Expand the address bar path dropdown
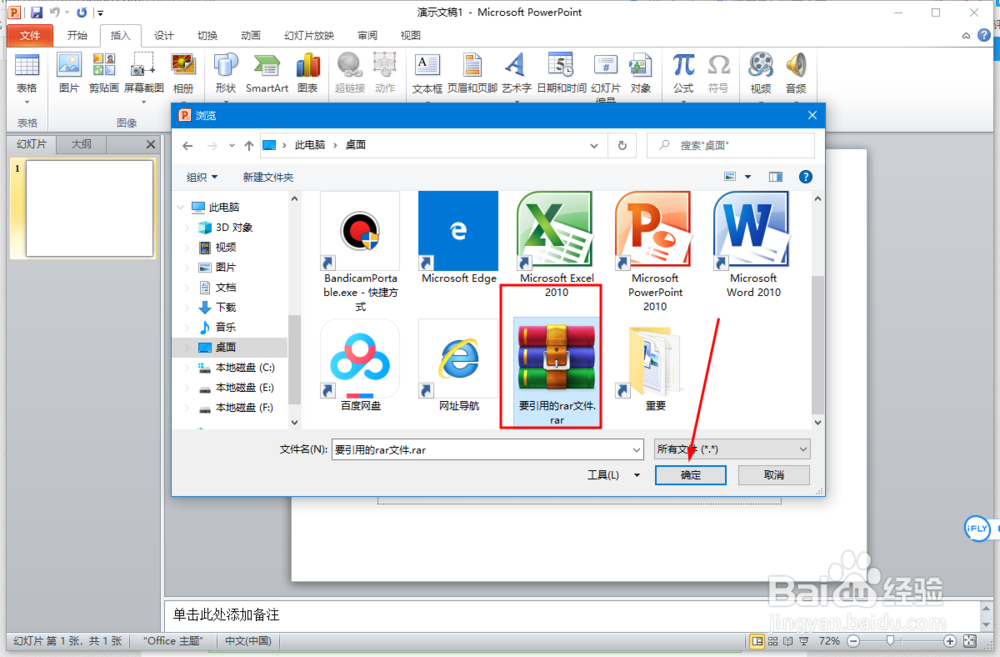Viewport: 1000px width, 657px height. (594, 145)
